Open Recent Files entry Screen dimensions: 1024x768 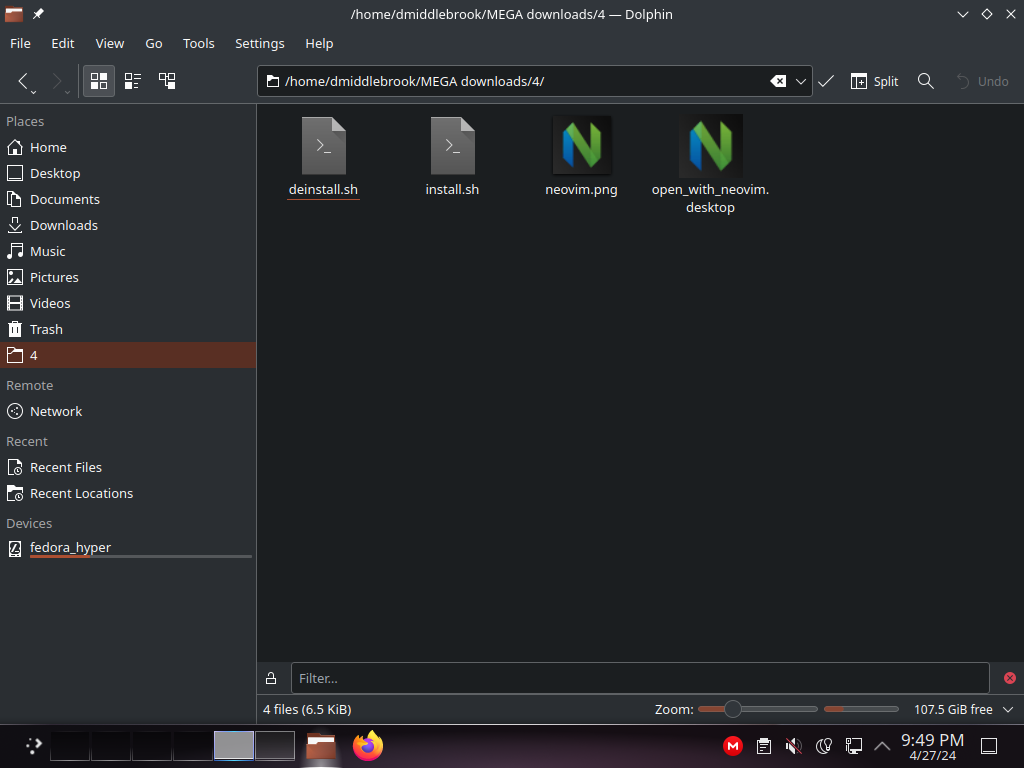pyautogui.click(x=128, y=468)
